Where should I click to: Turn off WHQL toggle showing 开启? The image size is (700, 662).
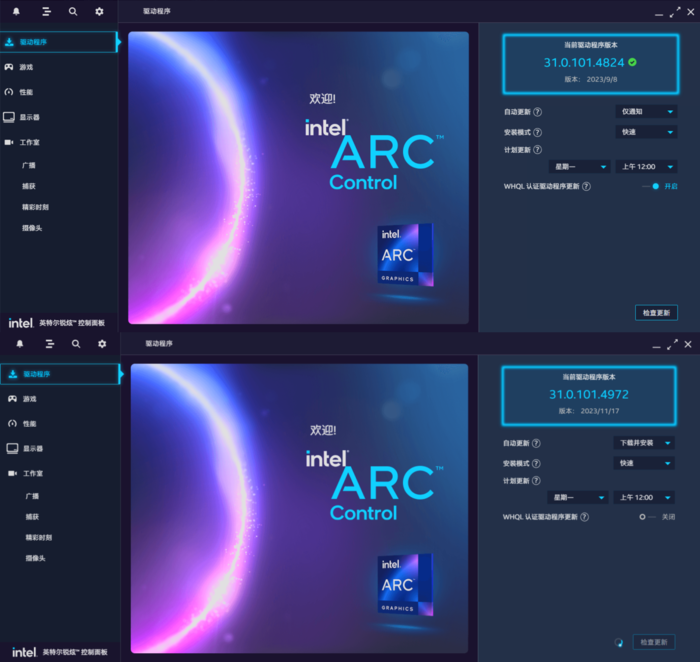(x=651, y=186)
